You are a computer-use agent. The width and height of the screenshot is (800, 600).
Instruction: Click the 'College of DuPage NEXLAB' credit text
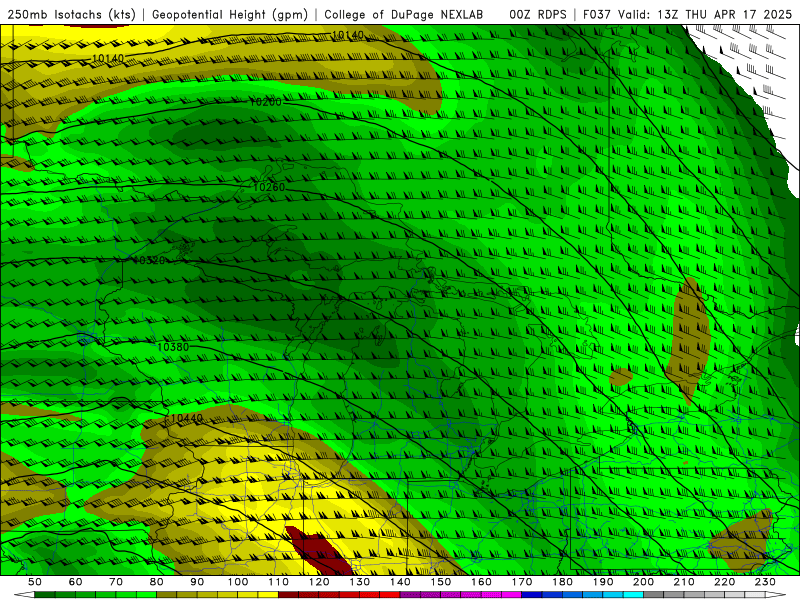404,15
